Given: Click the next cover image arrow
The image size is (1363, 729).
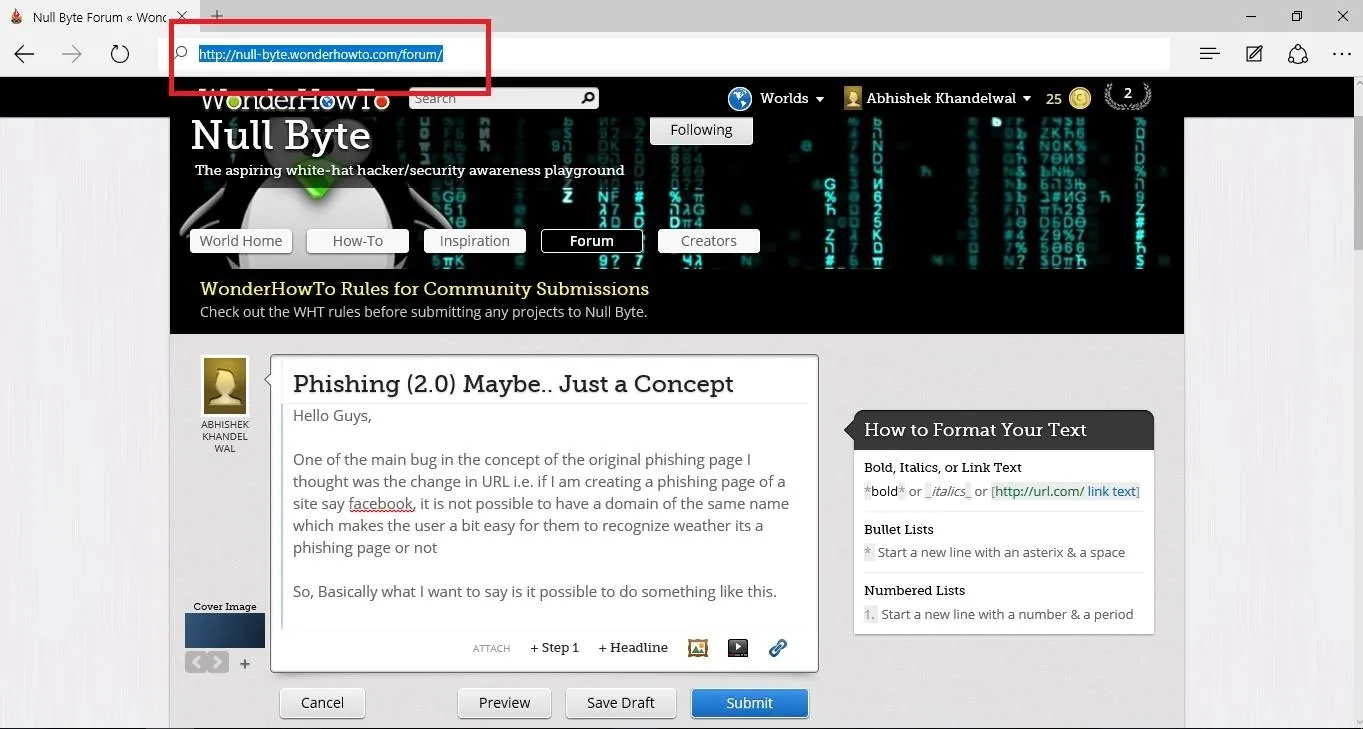Looking at the screenshot, I should 217,662.
